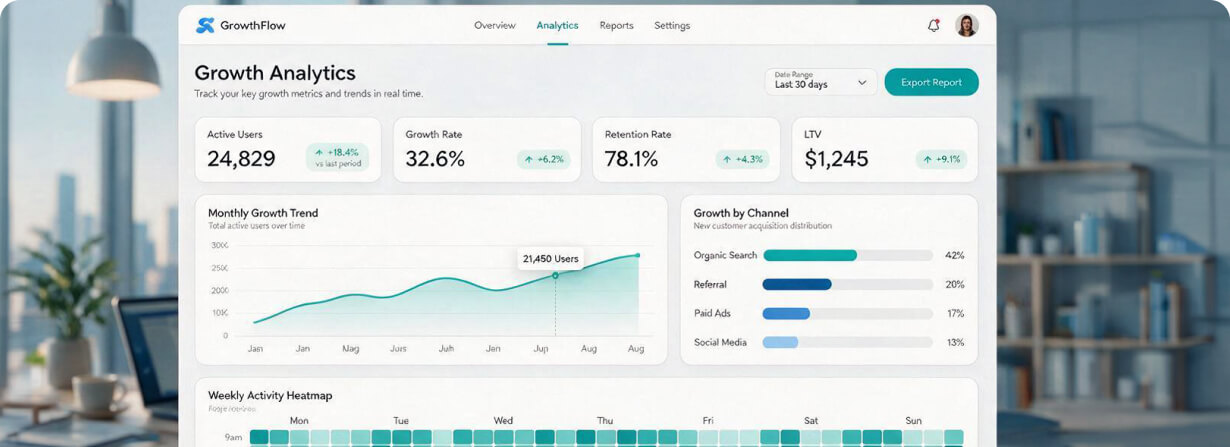This screenshot has height=447, width=1230.
Task: Click the +18.4% Active Users badge
Action: coord(337,157)
